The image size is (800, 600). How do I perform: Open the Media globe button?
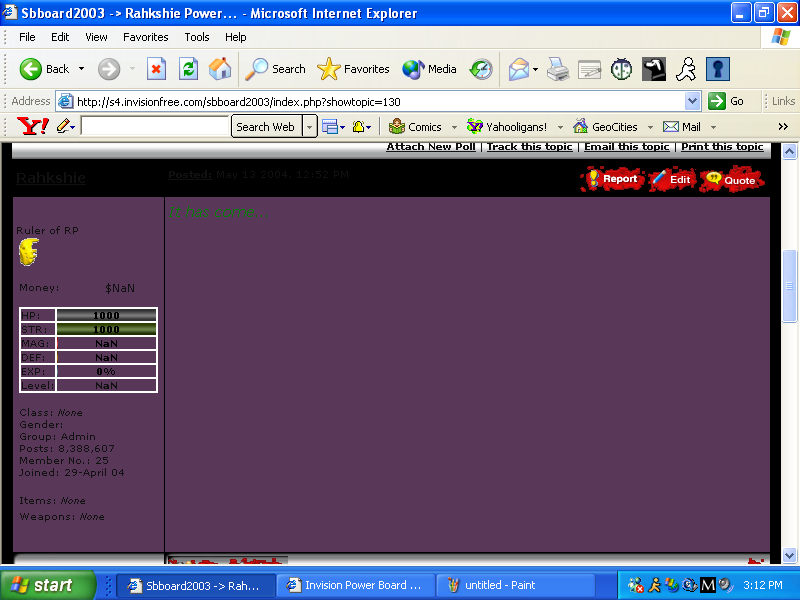[x=429, y=69]
